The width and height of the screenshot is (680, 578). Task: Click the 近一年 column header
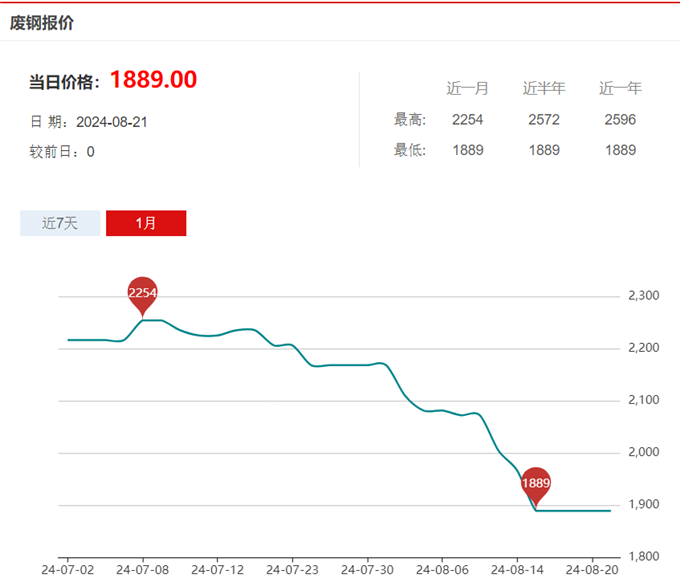pos(620,88)
